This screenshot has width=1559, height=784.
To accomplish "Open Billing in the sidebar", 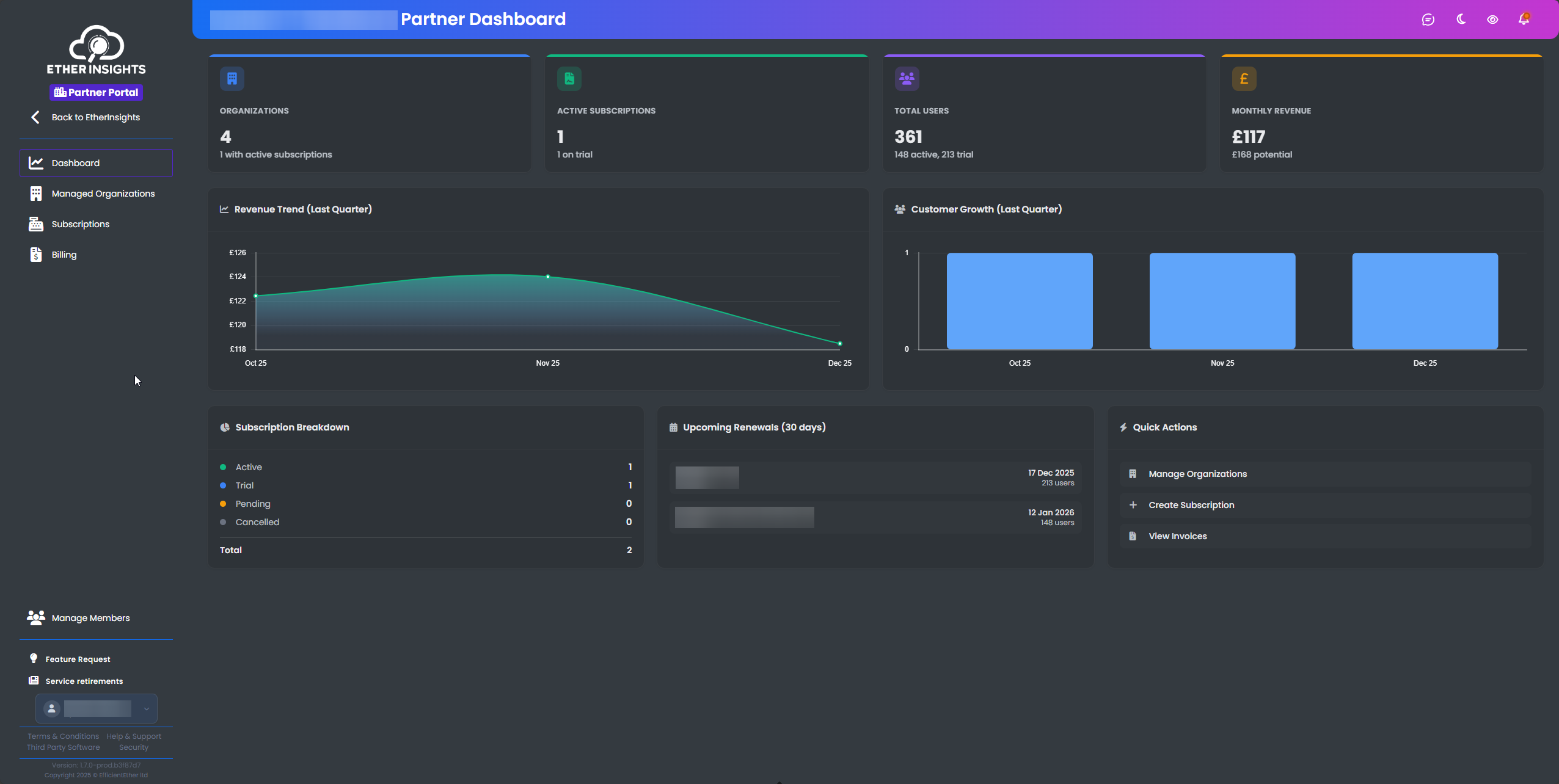I will click(x=97, y=255).
